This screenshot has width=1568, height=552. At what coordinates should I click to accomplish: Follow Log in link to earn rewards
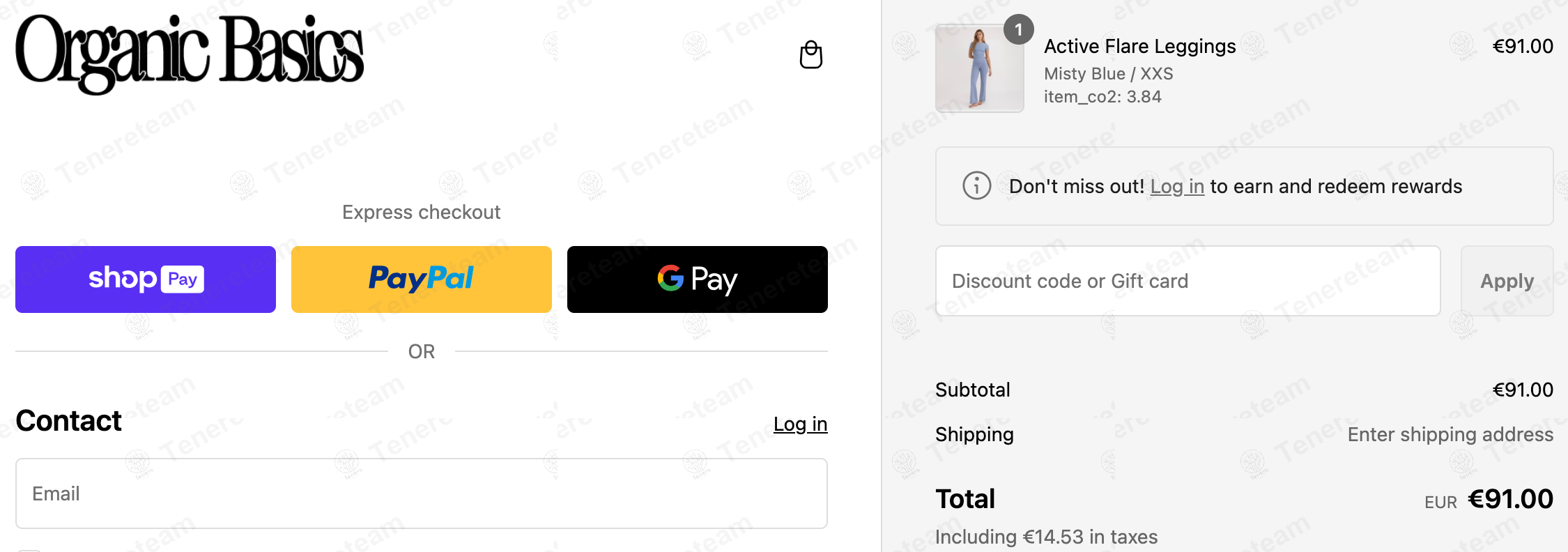tap(1176, 187)
